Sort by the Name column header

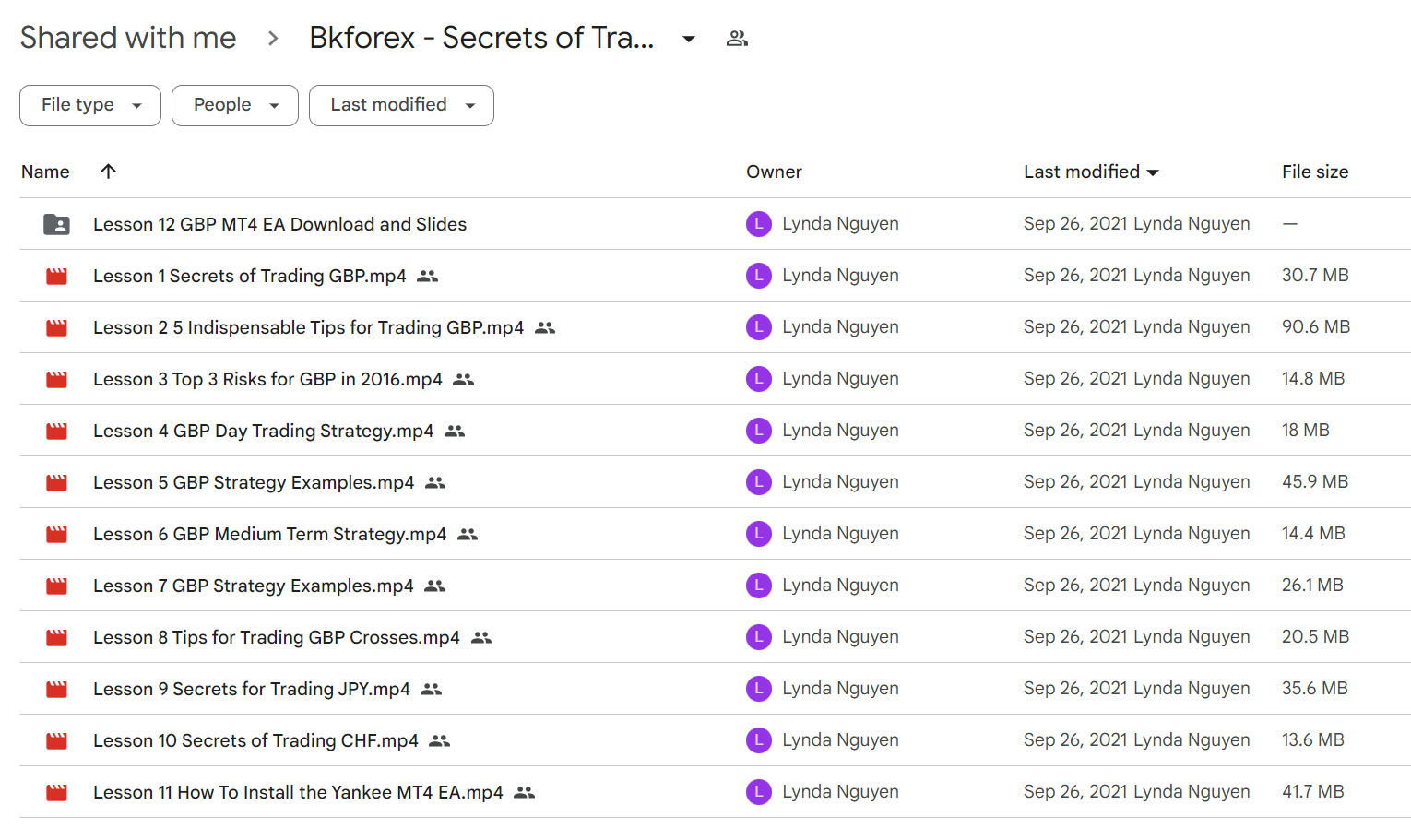(45, 172)
